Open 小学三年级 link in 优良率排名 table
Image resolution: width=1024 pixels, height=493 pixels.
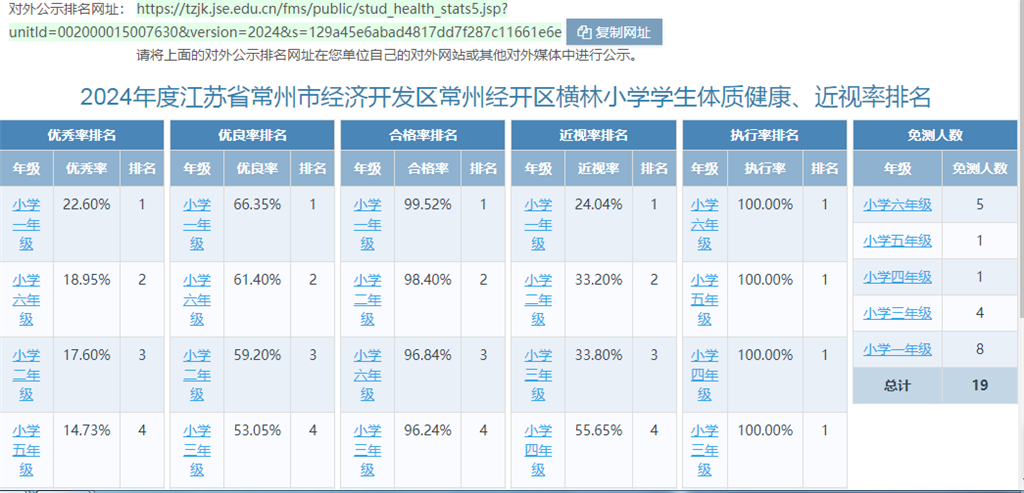(x=197, y=450)
